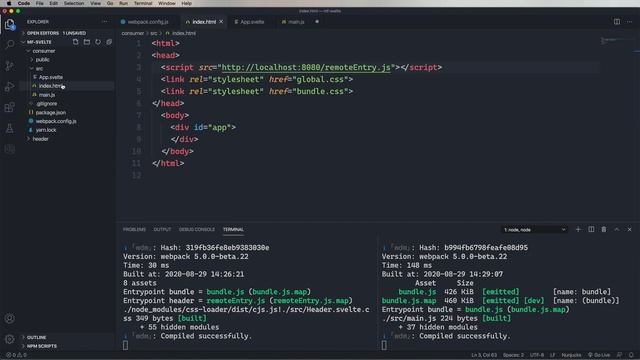Kill terminal with trash icon

604,229
